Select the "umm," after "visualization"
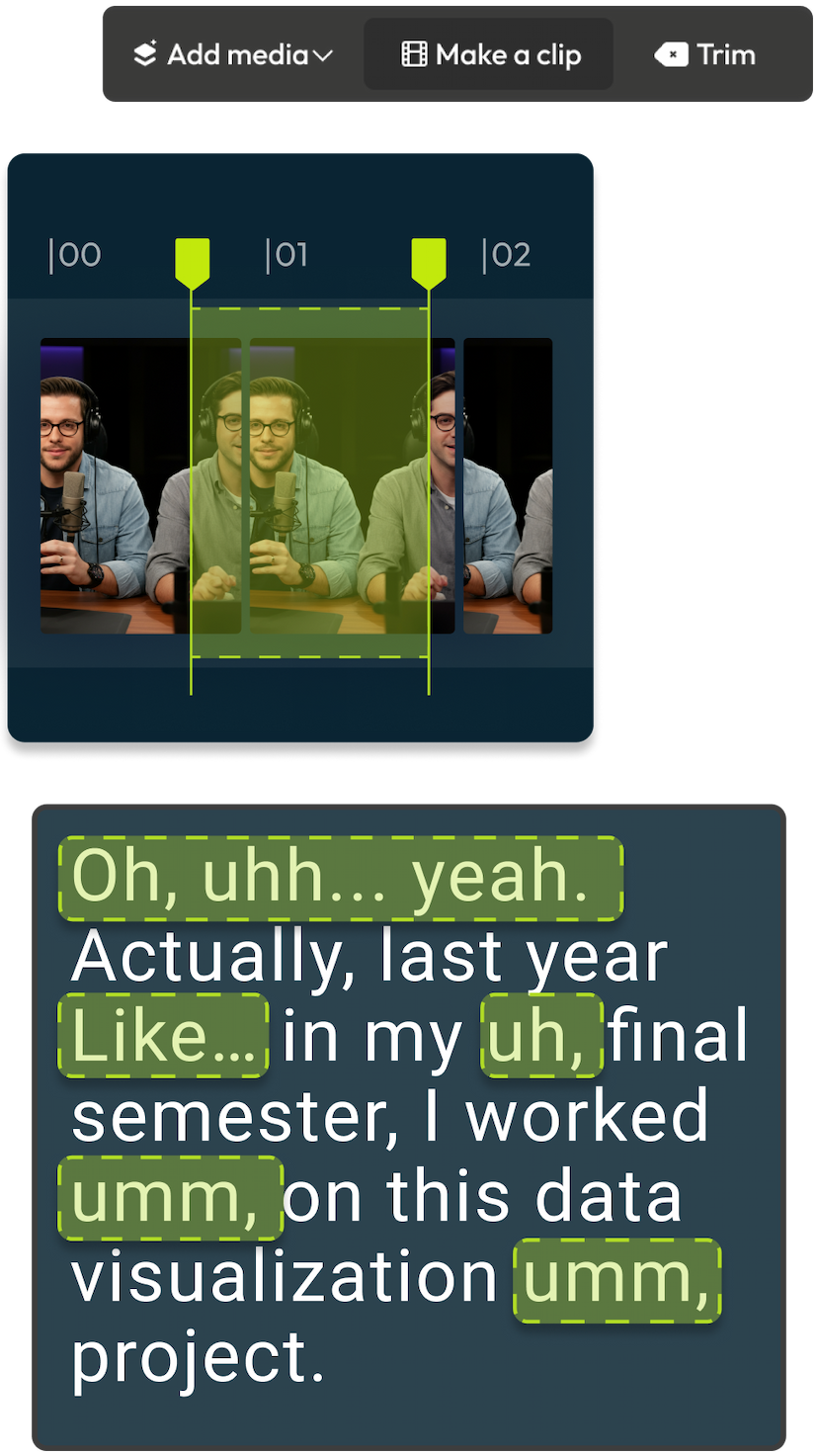Screen dimensions: 818x1456 click(x=617, y=1279)
